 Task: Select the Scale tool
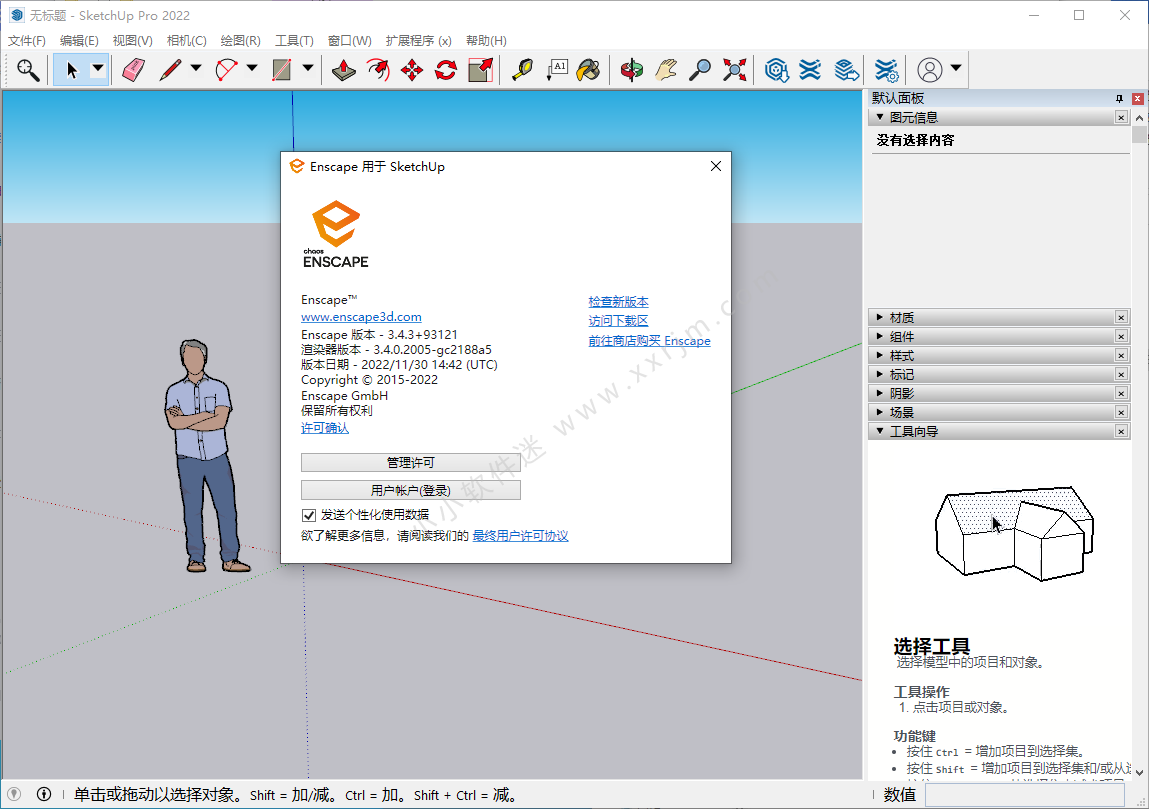[481, 70]
